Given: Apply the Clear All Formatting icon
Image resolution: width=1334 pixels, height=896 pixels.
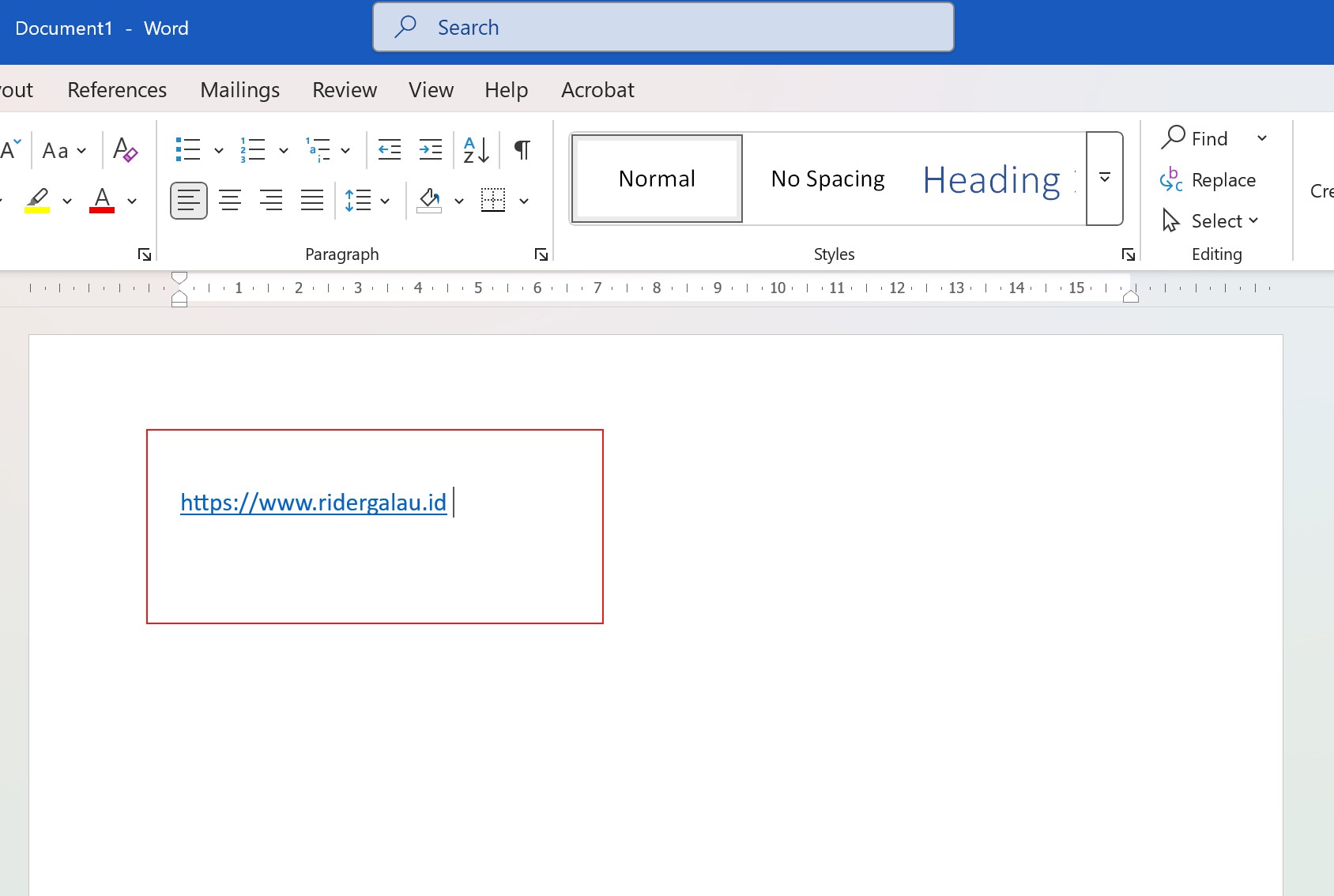Looking at the screenshot, I should pyautogui.click(x=124, y=149).
